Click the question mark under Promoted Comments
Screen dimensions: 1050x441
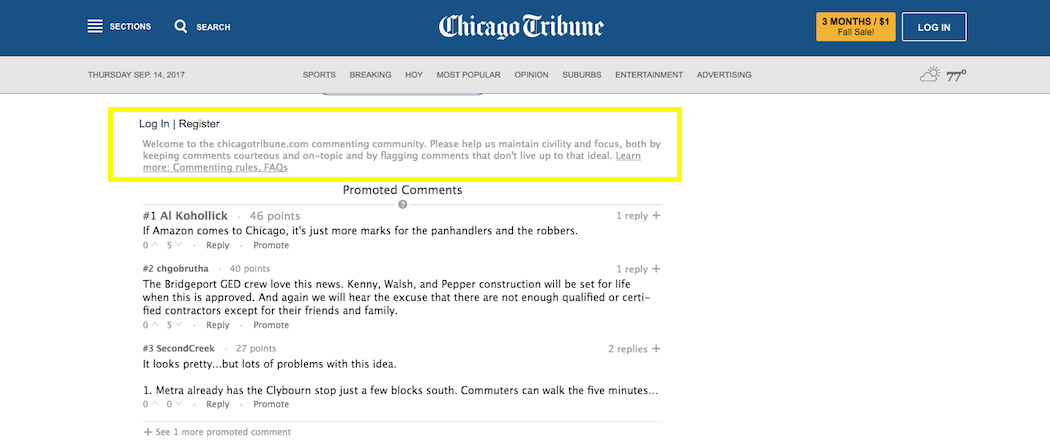402,205
